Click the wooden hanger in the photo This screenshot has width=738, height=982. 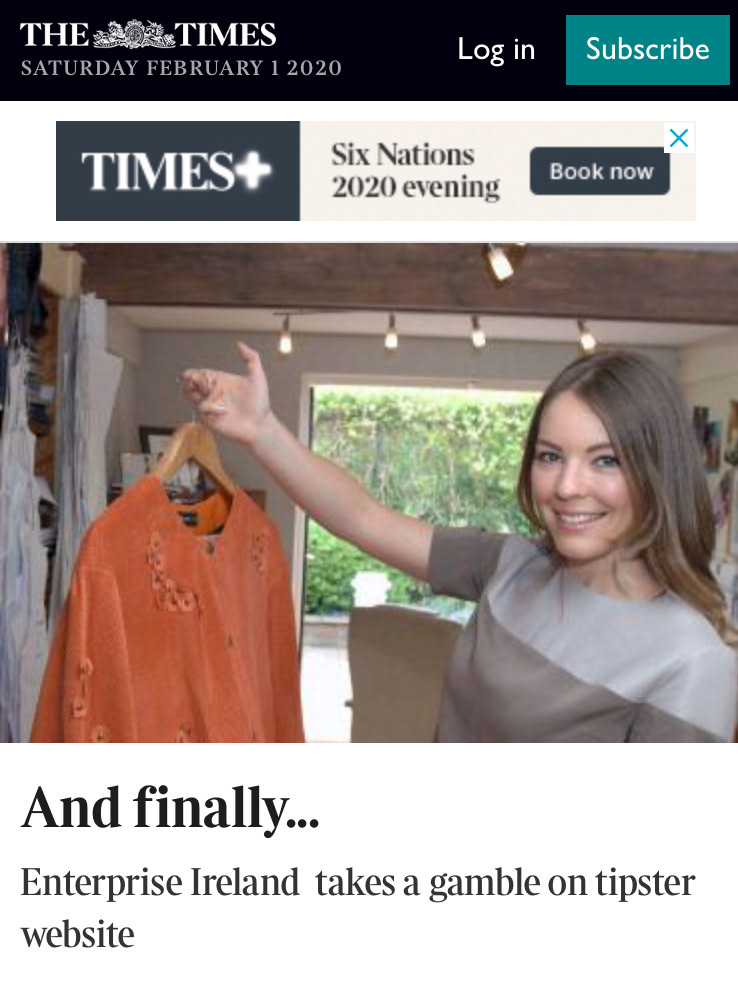coord(194,454)
